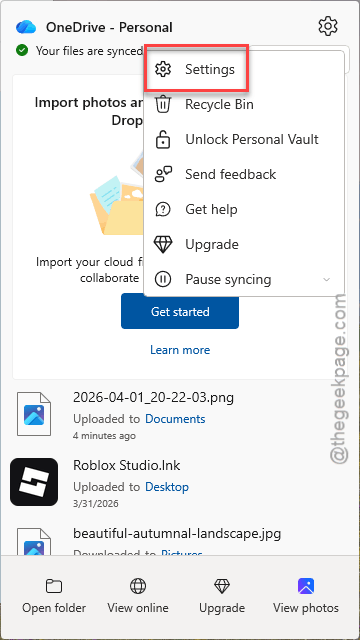Click the View online globe icon

tap(138, 586)
